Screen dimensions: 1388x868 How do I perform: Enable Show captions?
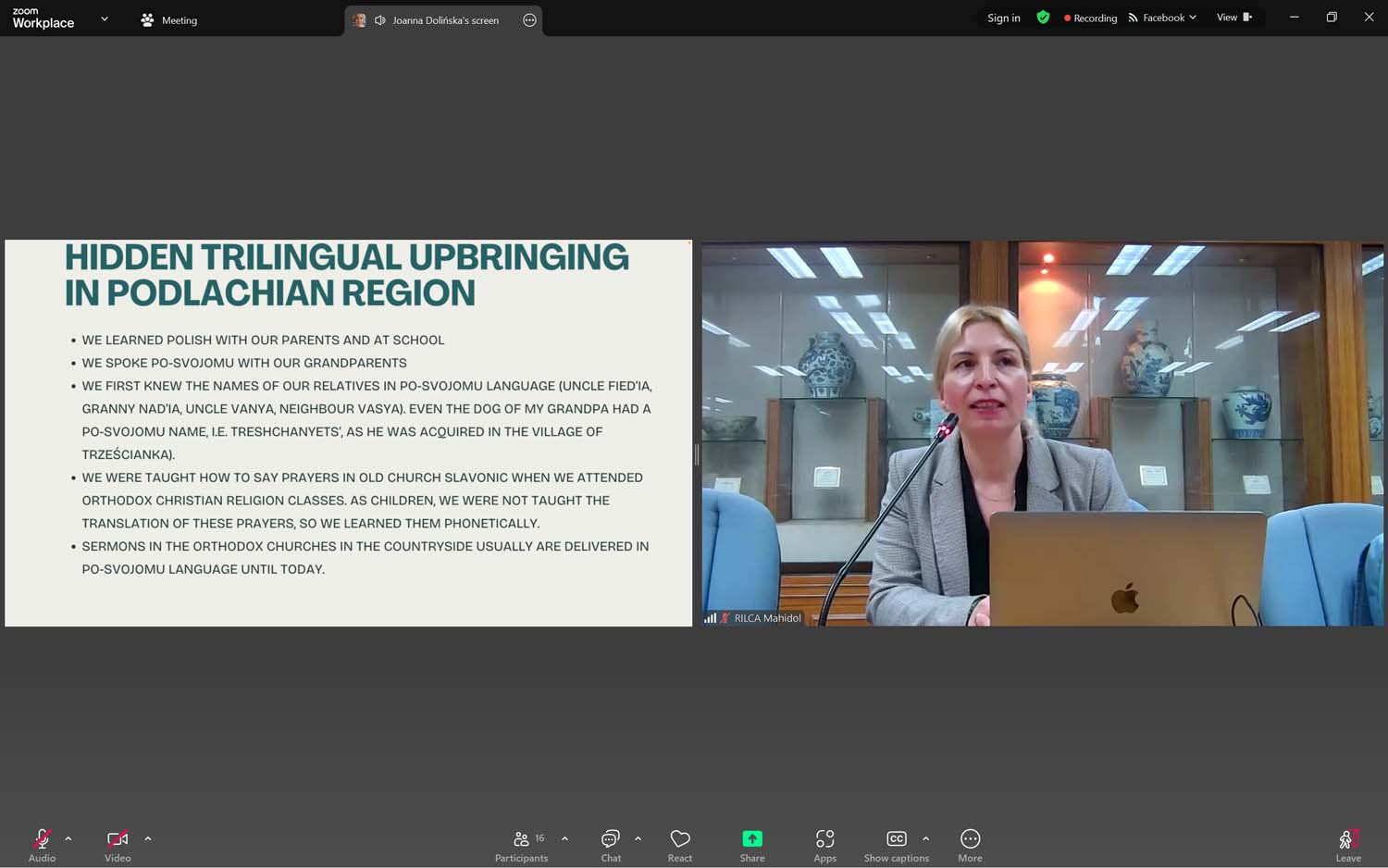(896, 844)
